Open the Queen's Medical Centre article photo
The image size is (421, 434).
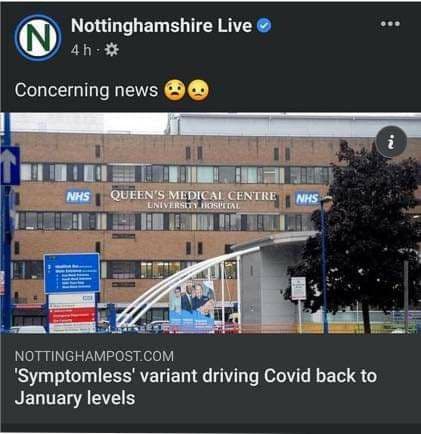(x=210, y=223)
